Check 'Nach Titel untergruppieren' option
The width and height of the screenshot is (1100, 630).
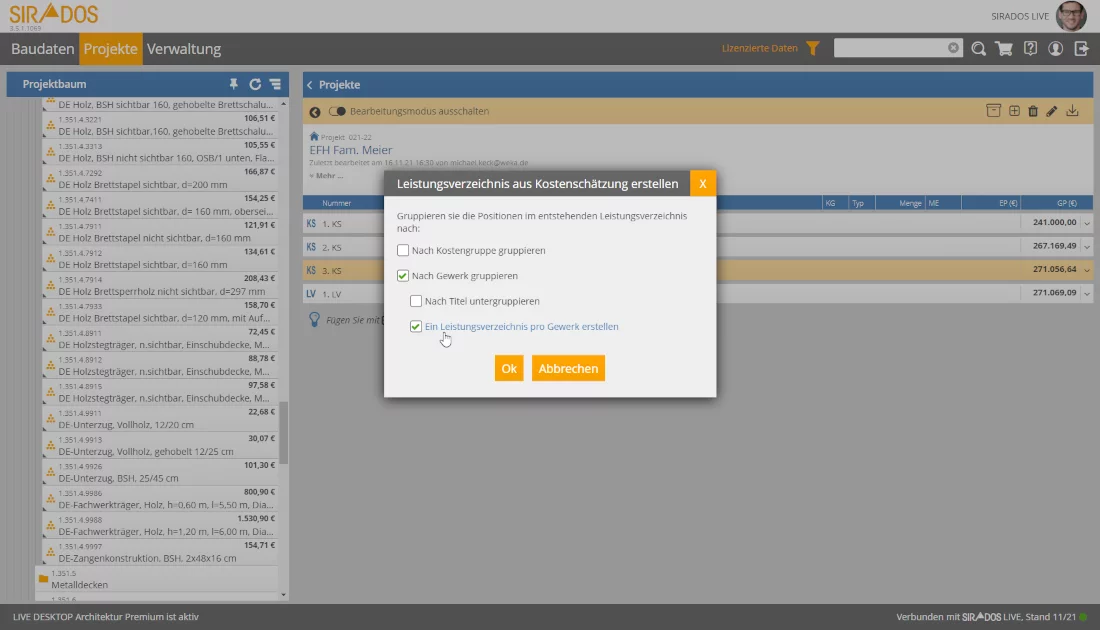pos(416,301)
